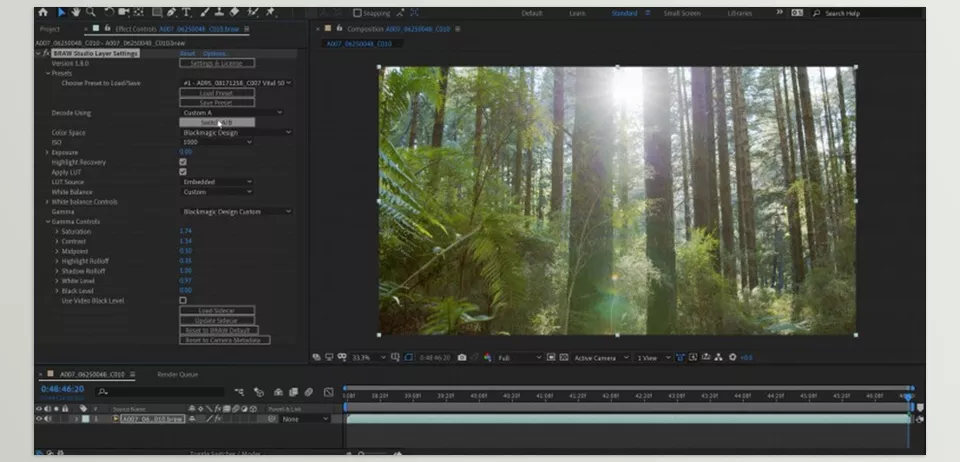Click the Load Preset button

pyautogui.click(x=217, y=93)
